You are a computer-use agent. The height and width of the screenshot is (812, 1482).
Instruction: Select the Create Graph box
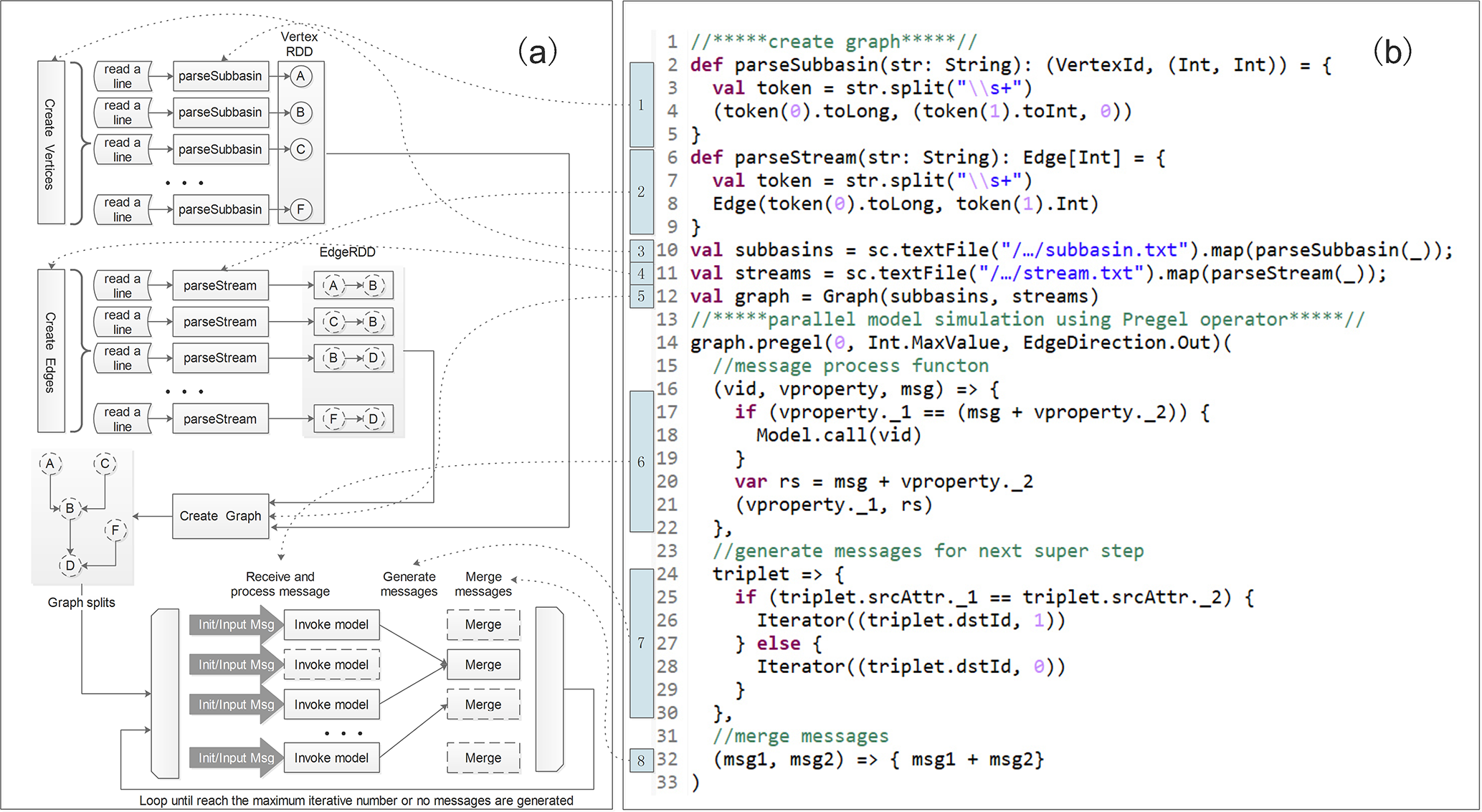220,516
